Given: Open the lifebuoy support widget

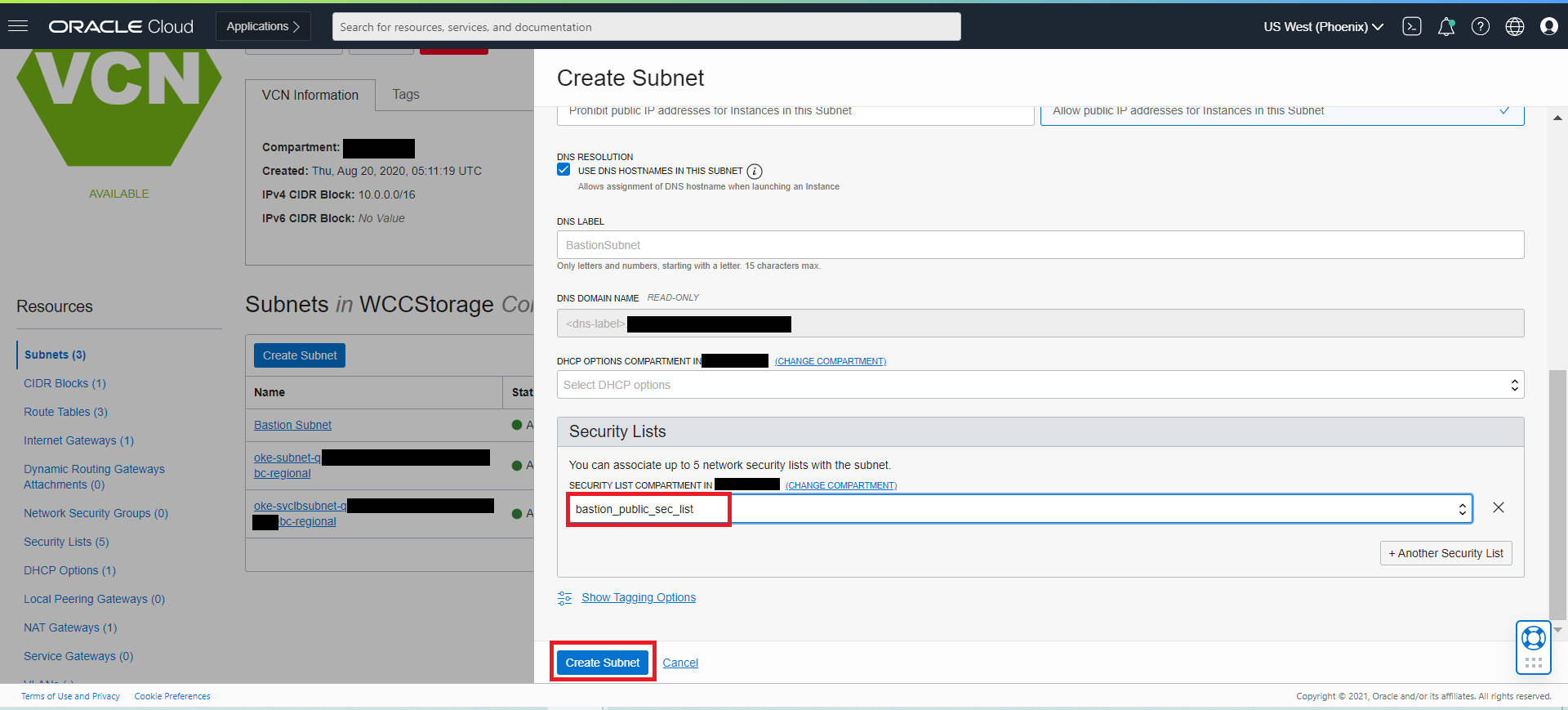Looking at the screenshot, I should pos(1534,637).
